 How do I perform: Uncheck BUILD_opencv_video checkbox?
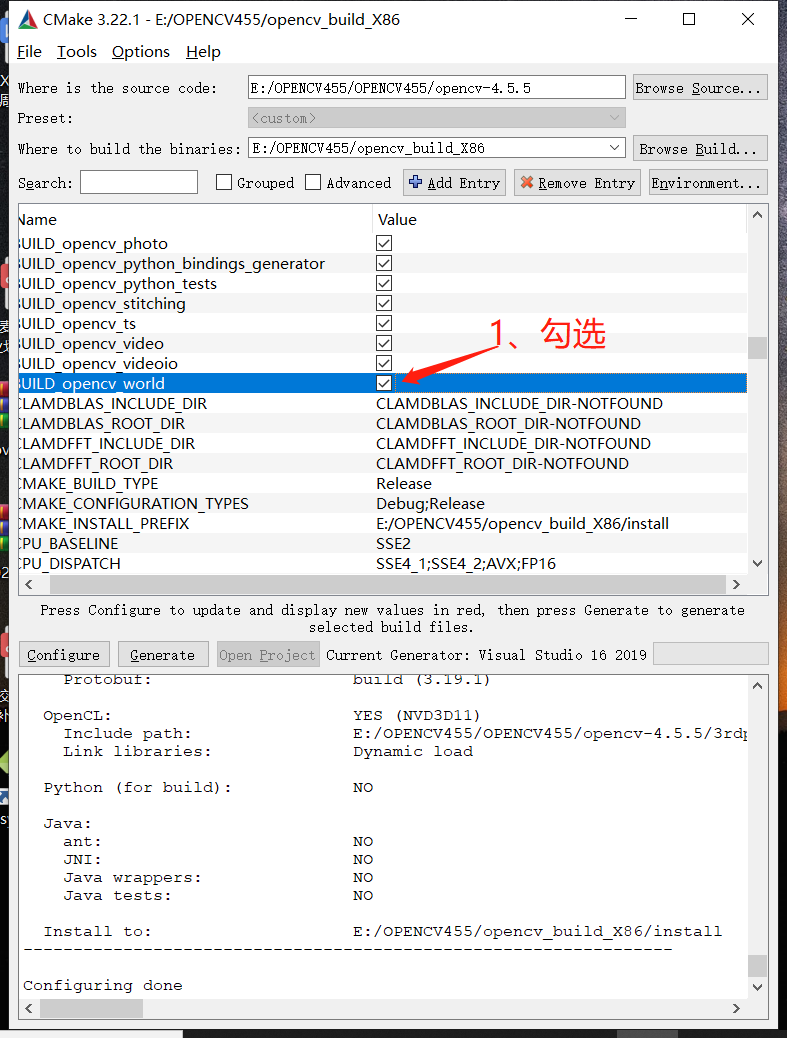click(x=384, y=343)
